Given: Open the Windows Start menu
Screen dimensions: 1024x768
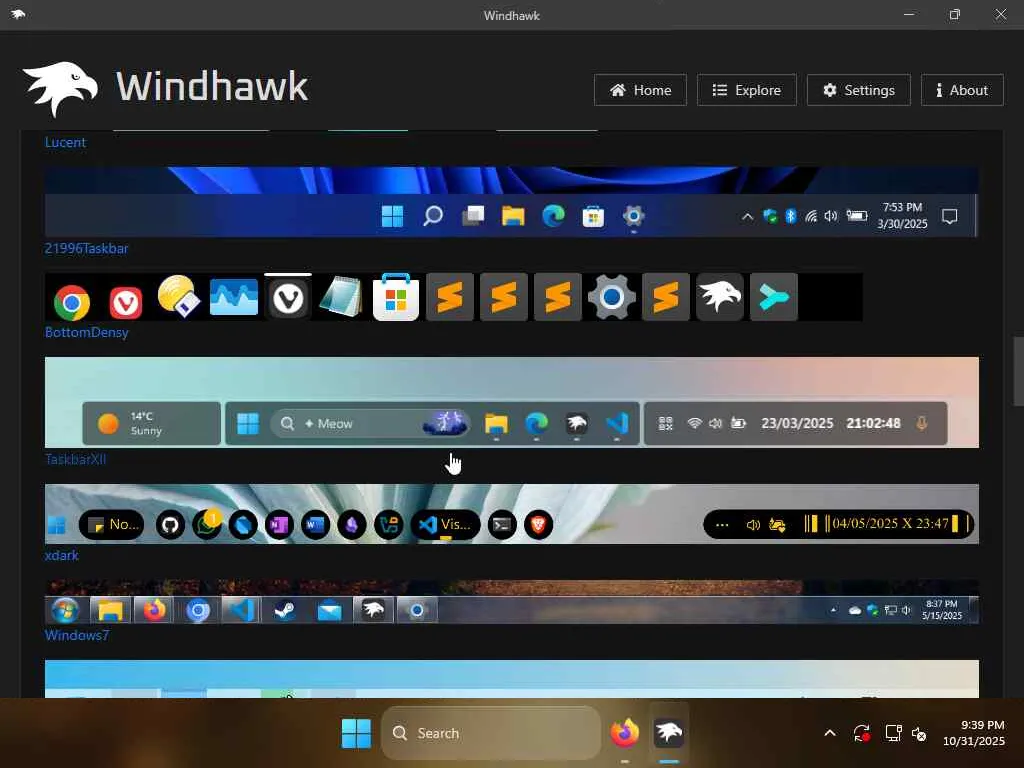Looking at the screenshot, I should (x=356, y=733).
